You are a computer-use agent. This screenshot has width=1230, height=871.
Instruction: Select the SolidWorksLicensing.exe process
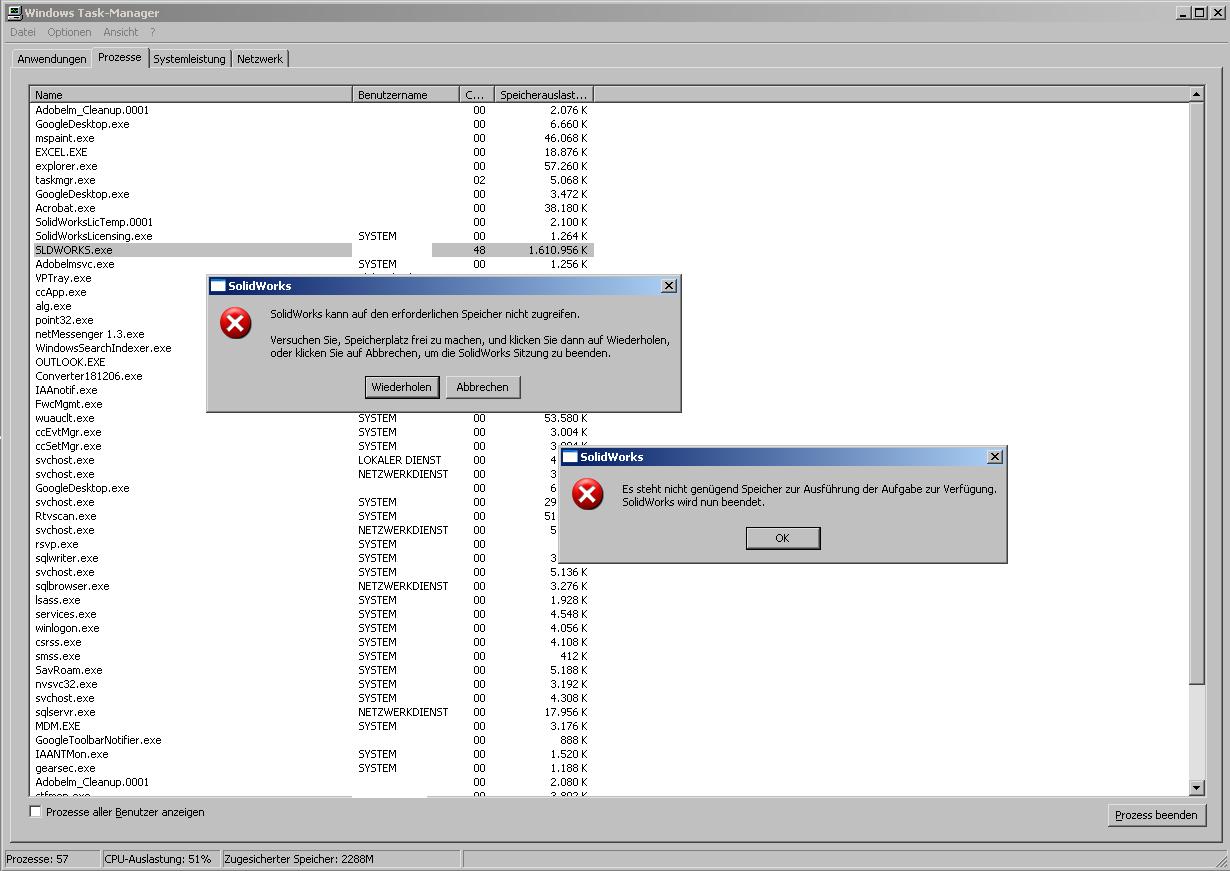[94, 236]
